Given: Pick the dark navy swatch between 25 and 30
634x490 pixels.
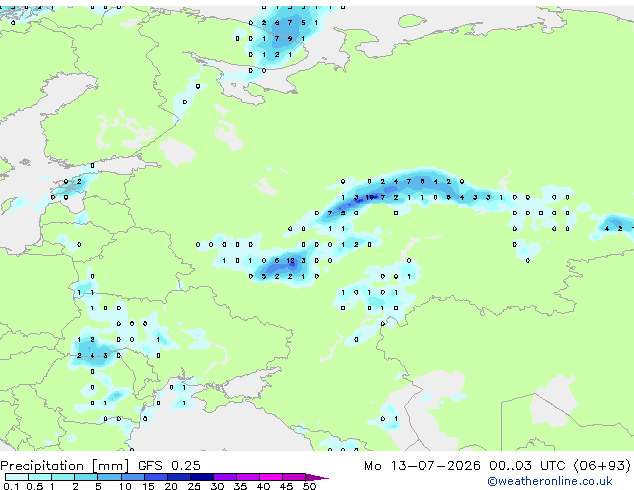Looking at the screenshot, I should (202, 477).
